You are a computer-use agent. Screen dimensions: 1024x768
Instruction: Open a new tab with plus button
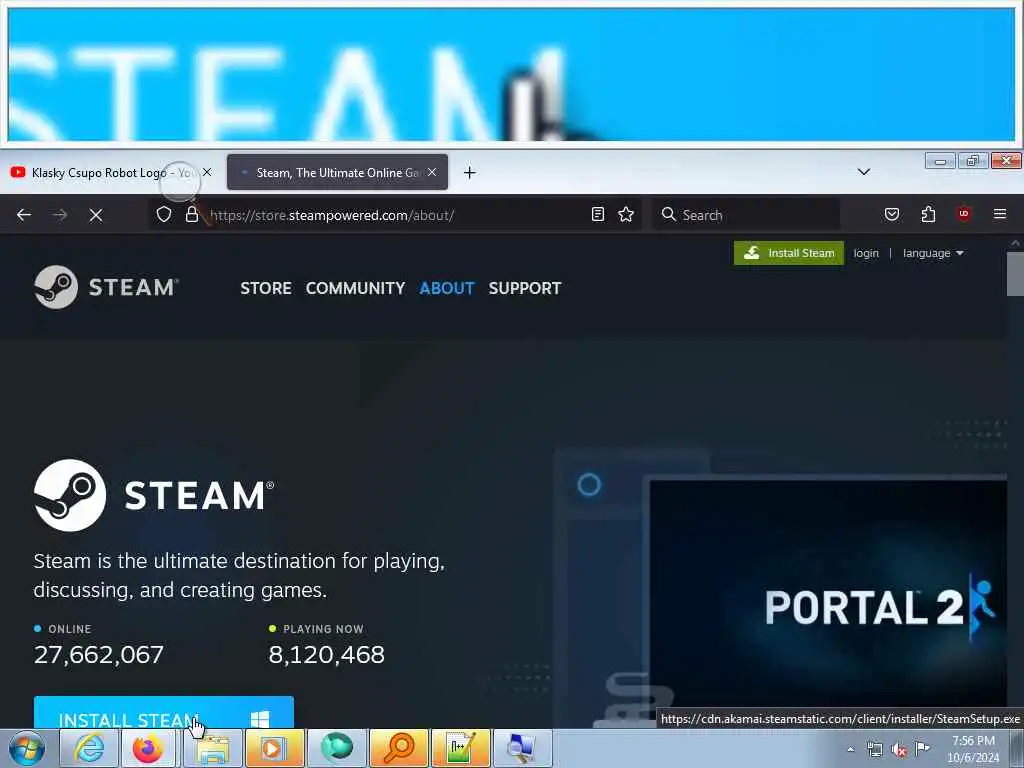point(470,172)
